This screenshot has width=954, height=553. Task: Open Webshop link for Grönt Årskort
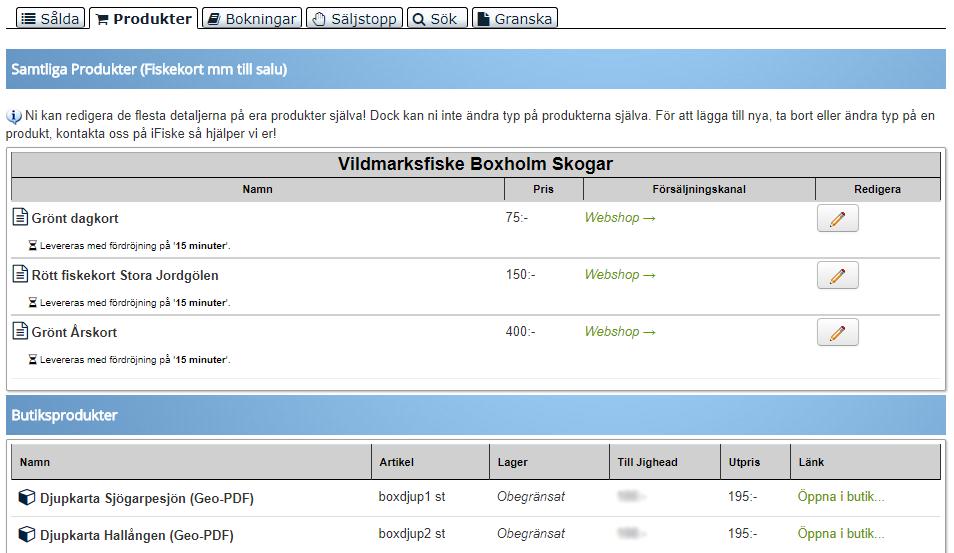(620, 332)
